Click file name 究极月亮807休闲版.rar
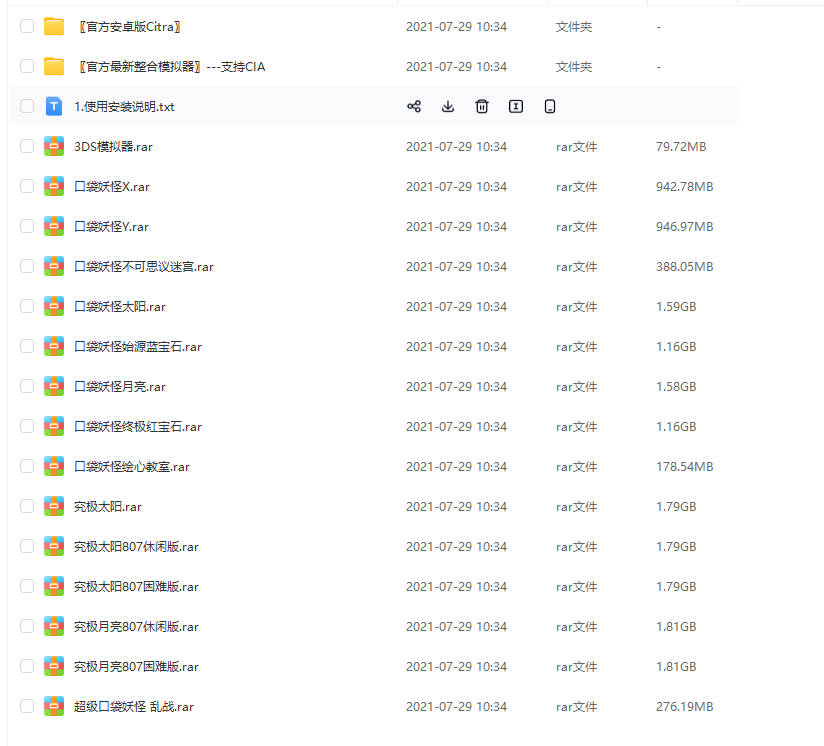The height and width of the screenshot is (746, 824). click(x=136, y=626)
